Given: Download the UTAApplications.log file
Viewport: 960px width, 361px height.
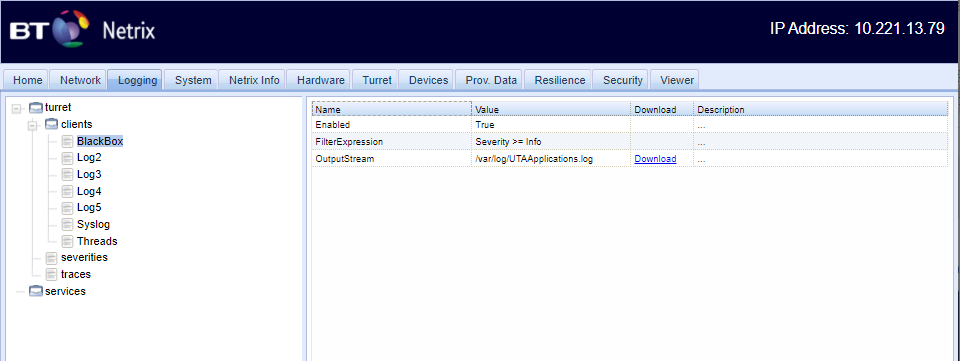Looking at the screenshot, I should [655, 159].
